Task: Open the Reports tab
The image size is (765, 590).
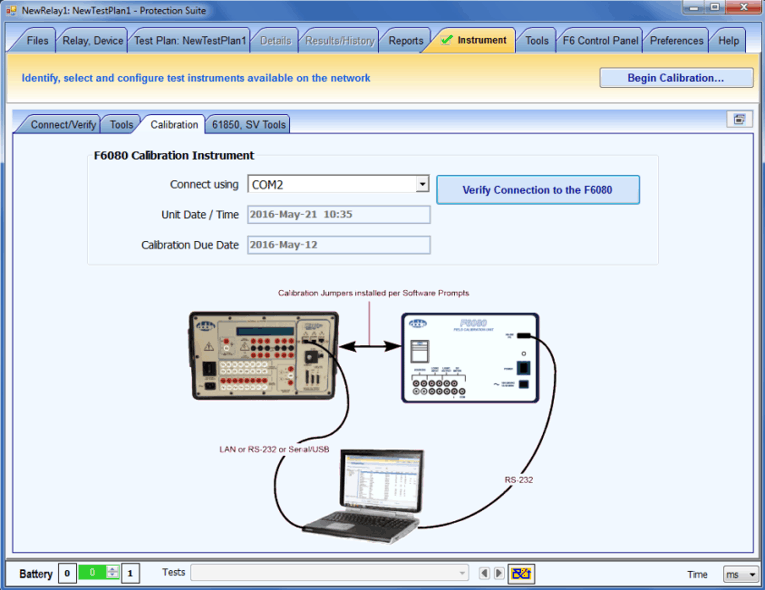Action: (x=405, y=41)
